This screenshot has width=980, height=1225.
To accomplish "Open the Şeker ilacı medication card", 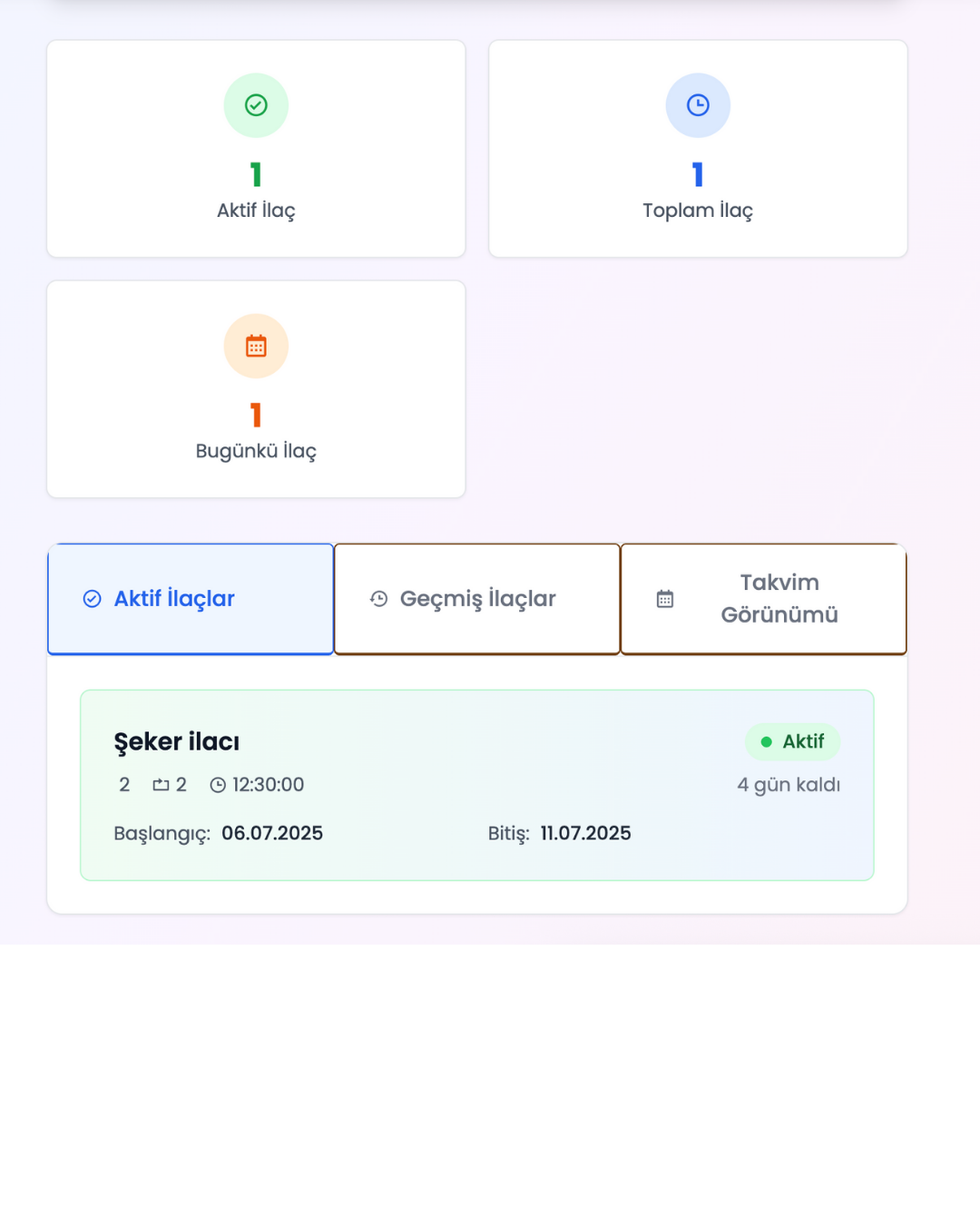I will (x=477, y=785).
